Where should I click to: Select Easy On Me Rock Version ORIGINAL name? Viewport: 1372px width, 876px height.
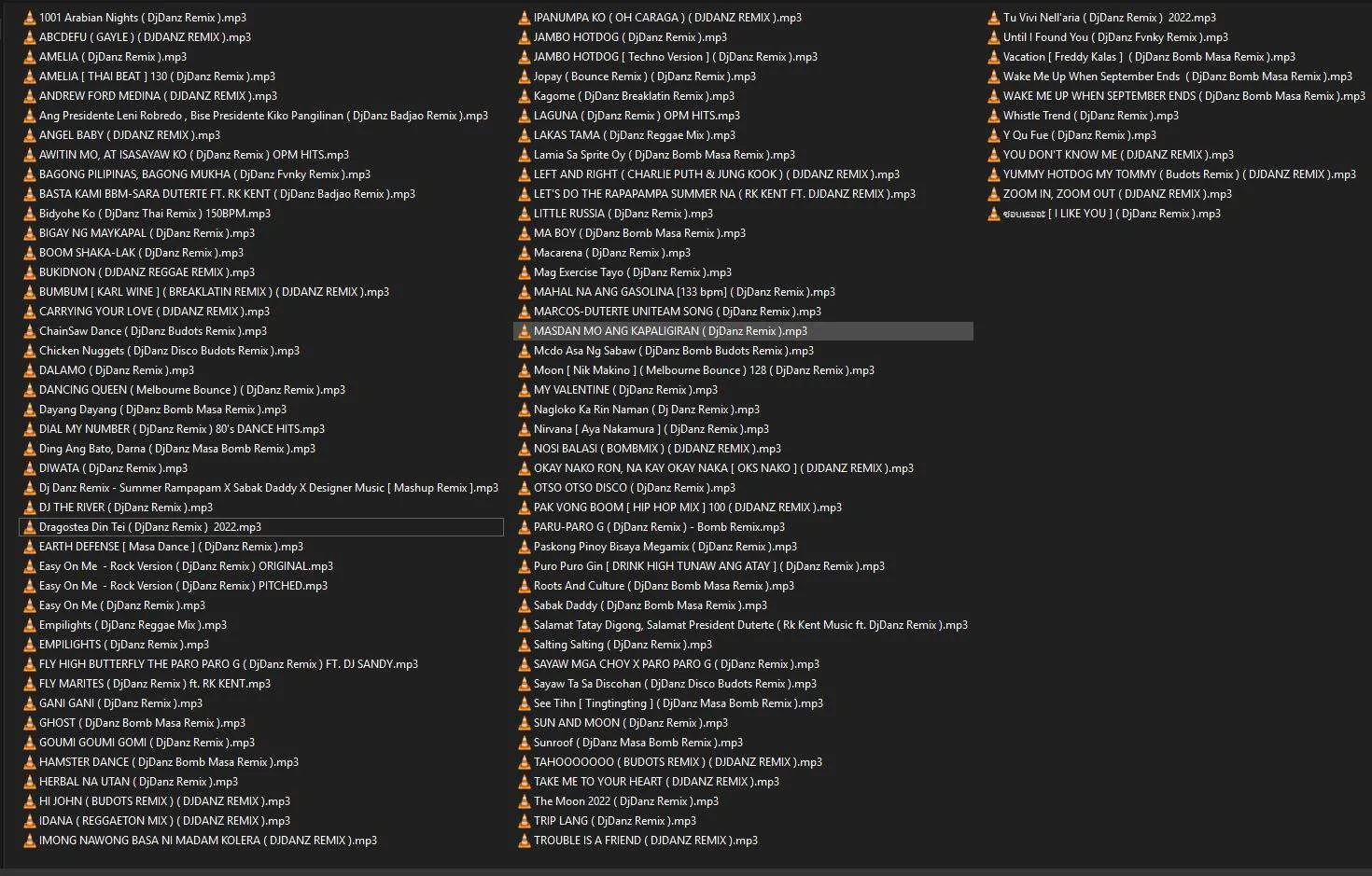[186, 566]
